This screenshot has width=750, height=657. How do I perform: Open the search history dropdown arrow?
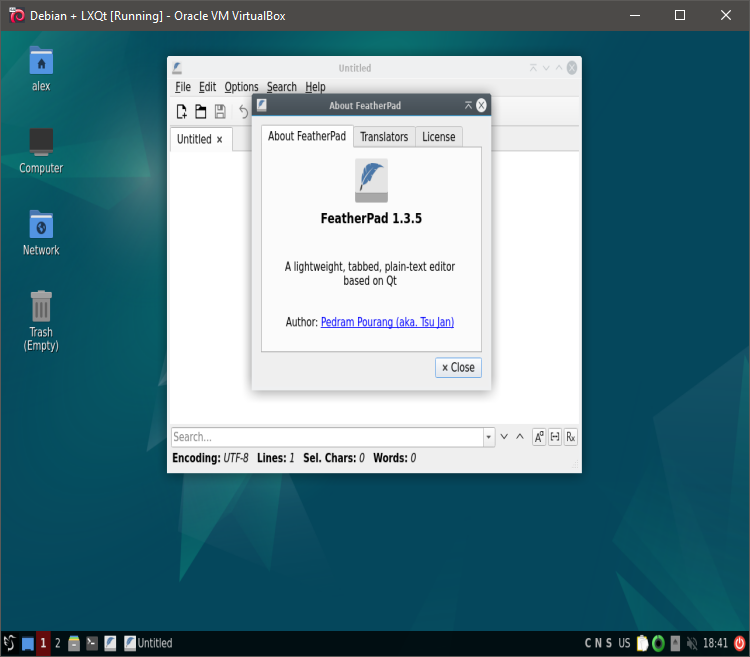[x=488, y=437]
